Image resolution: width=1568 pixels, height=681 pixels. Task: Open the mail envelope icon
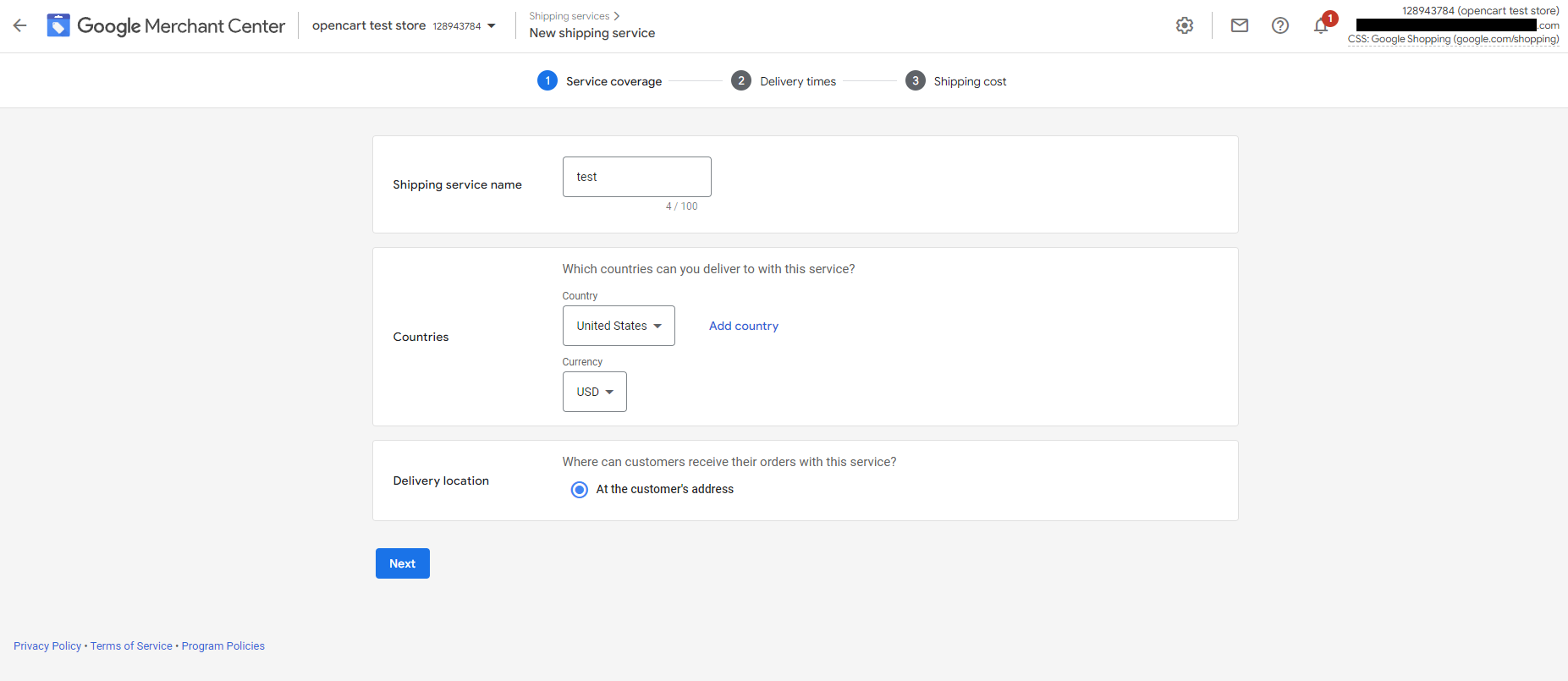1240,25
